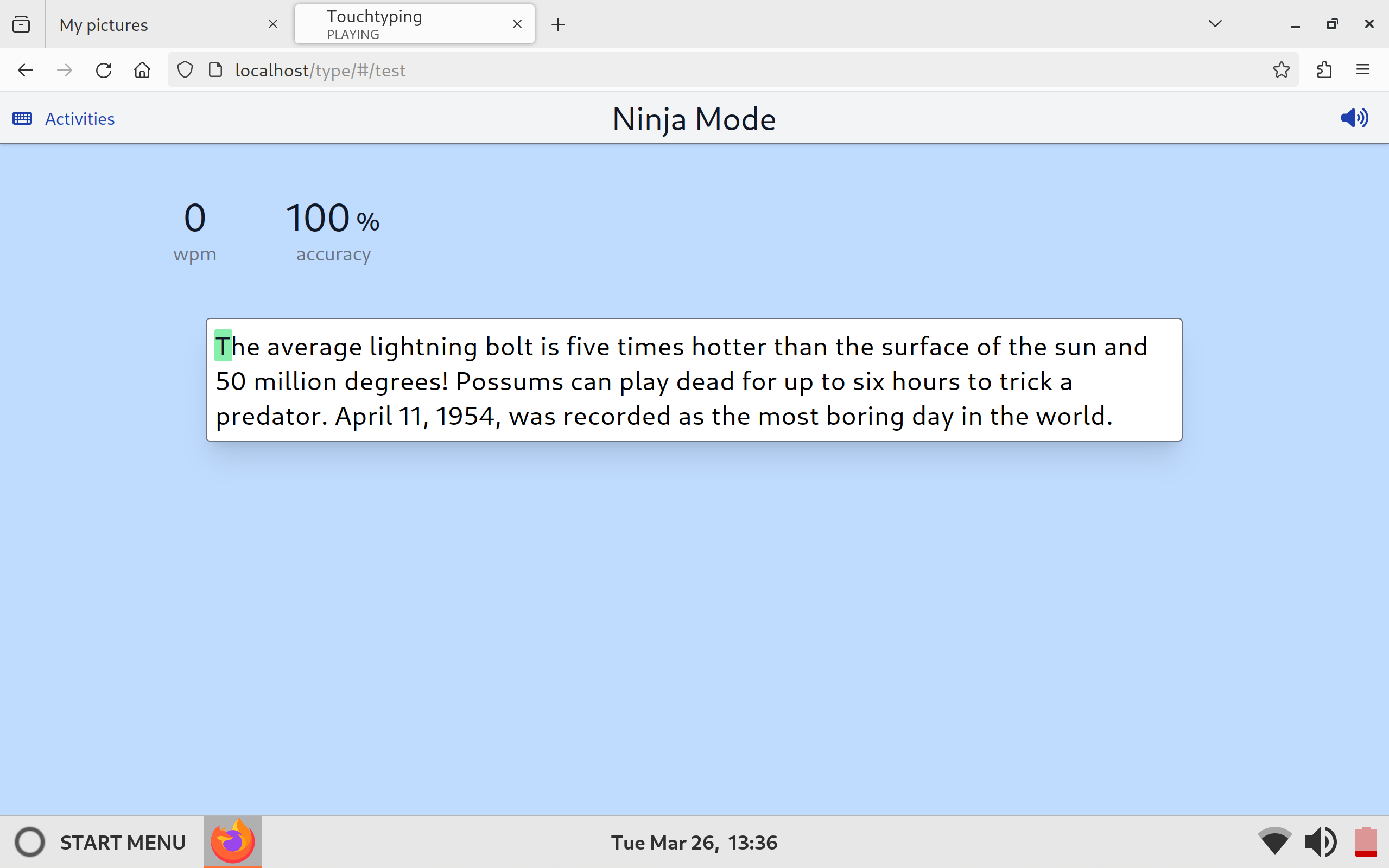Mute sound with the speaker icon in the Ninja Mode header
This screenshot has width=1389, height=868.
[1354, 118]
